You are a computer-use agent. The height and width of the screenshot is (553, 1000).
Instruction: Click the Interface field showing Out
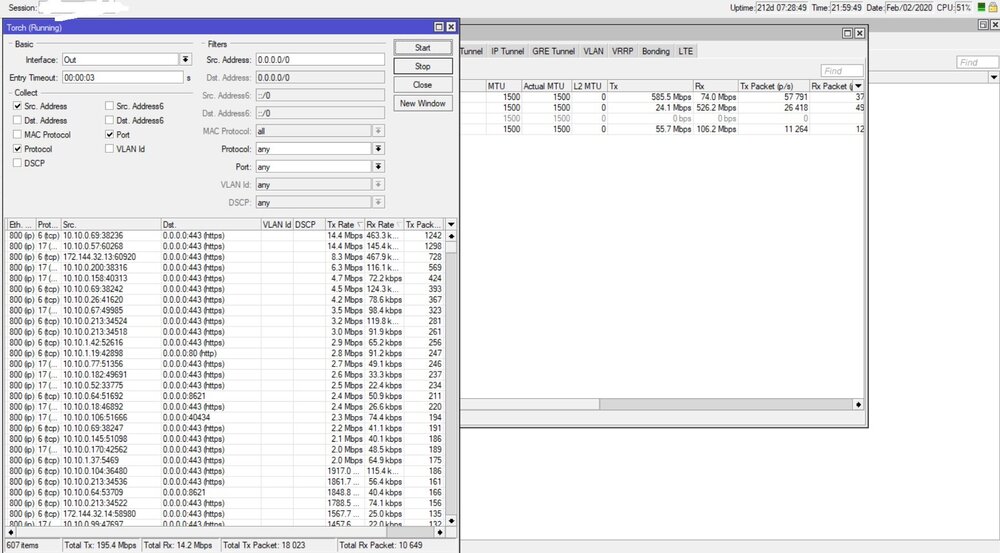[120, 59]
